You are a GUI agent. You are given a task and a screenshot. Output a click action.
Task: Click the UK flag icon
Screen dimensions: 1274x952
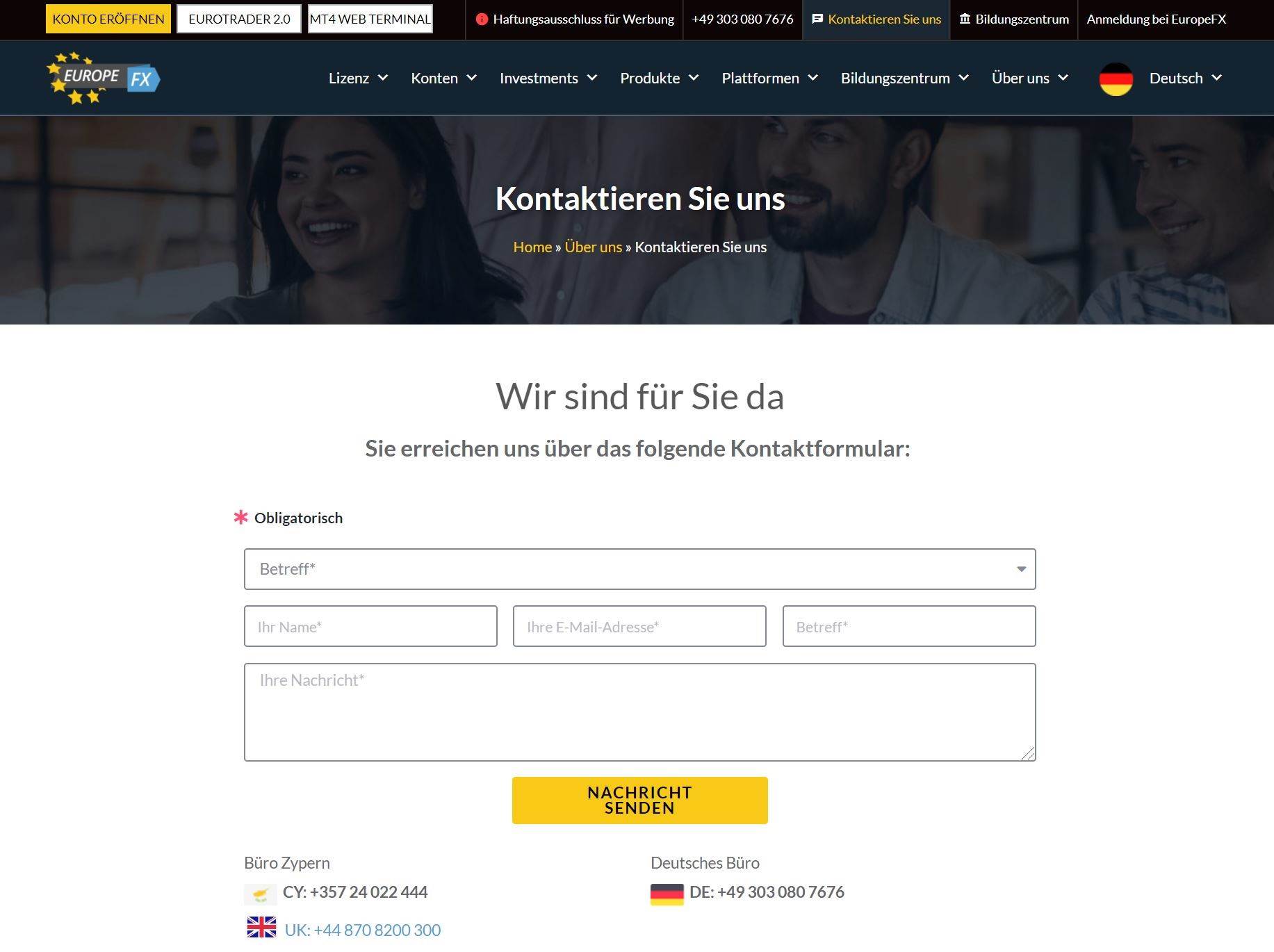261,928
